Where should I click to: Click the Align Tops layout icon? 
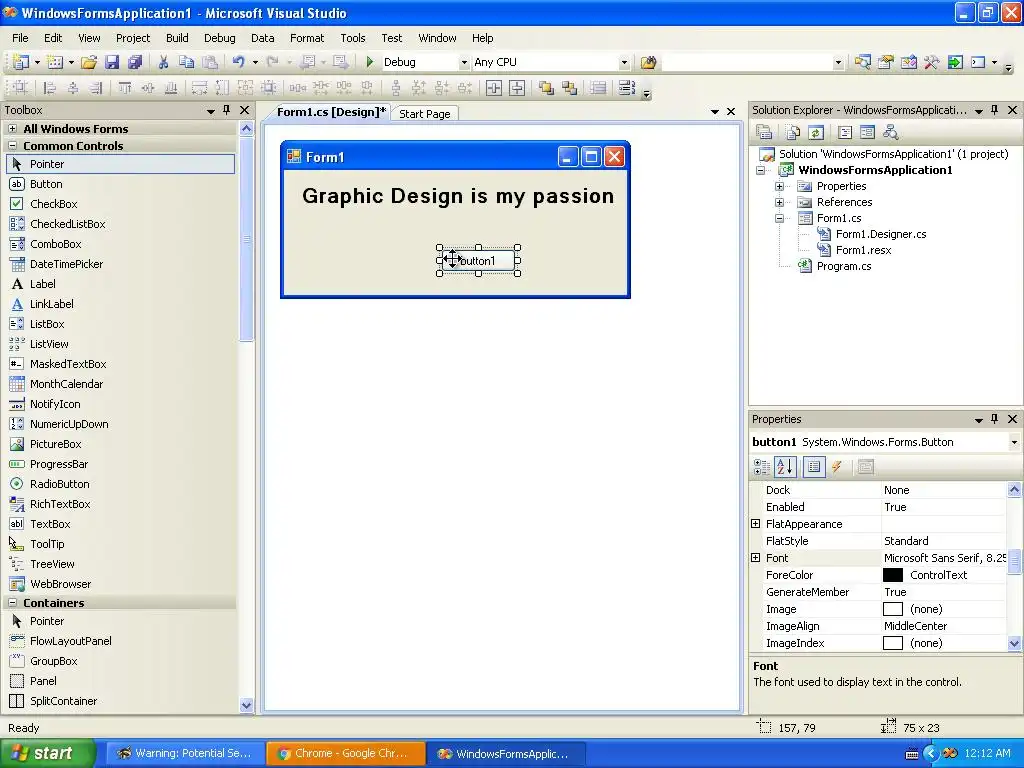tap(125, 88)
